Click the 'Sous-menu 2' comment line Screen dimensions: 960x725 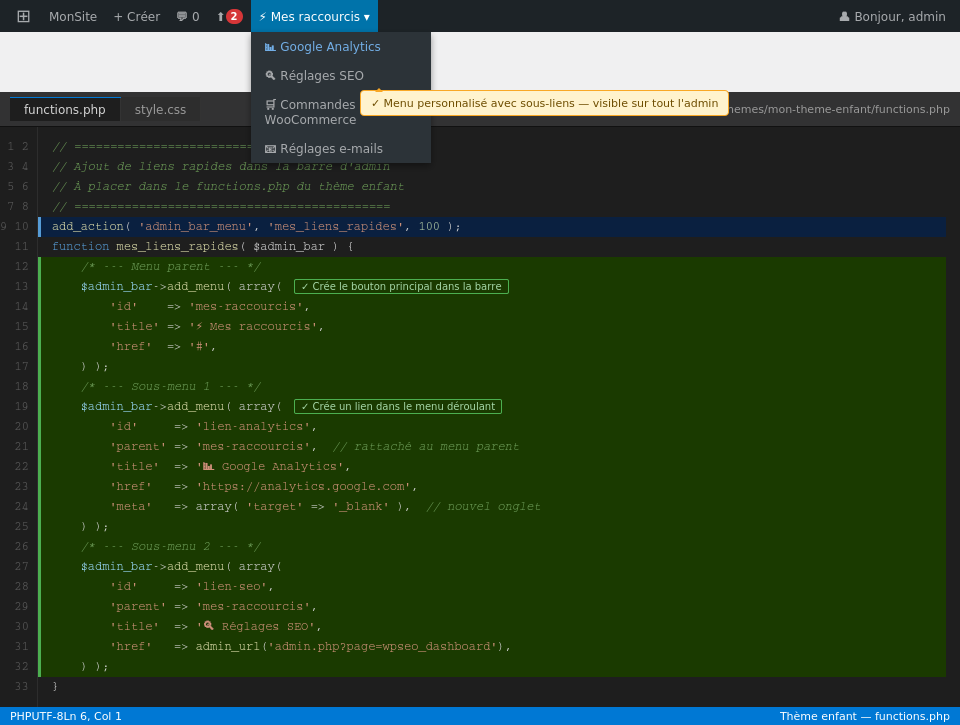click(171, 546)
